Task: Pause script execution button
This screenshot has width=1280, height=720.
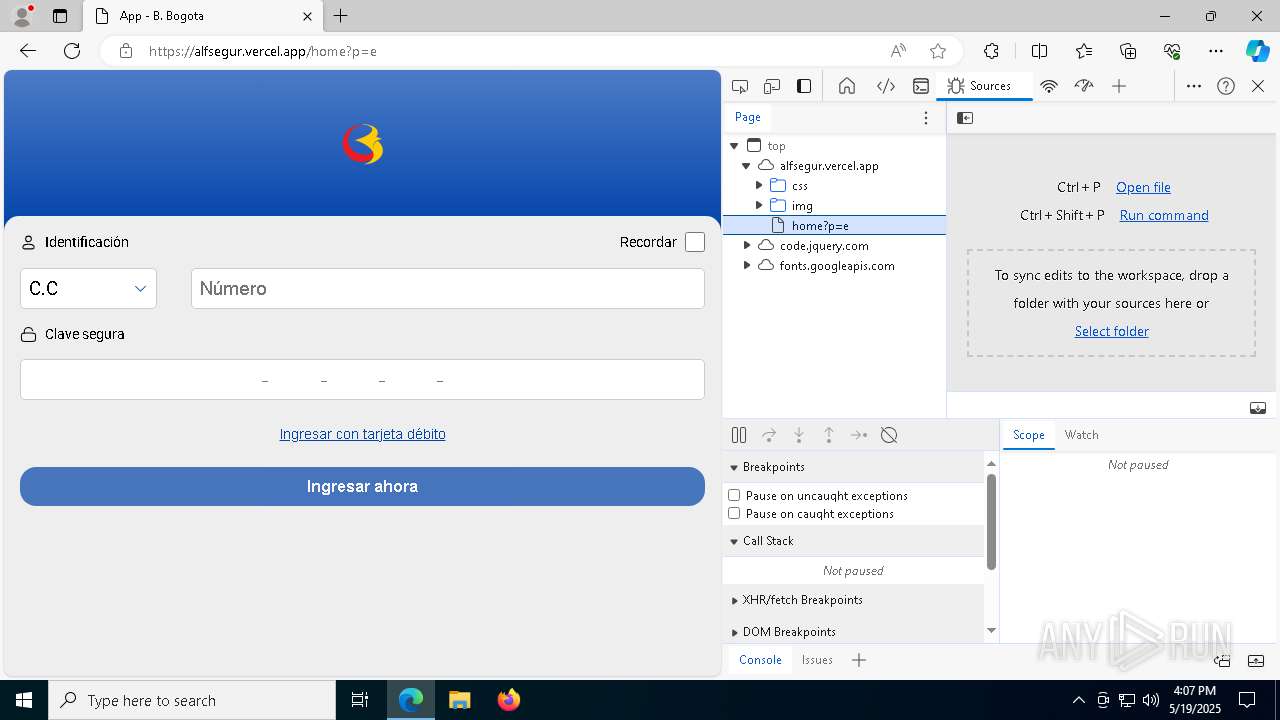Action: (x=739, y=435)
